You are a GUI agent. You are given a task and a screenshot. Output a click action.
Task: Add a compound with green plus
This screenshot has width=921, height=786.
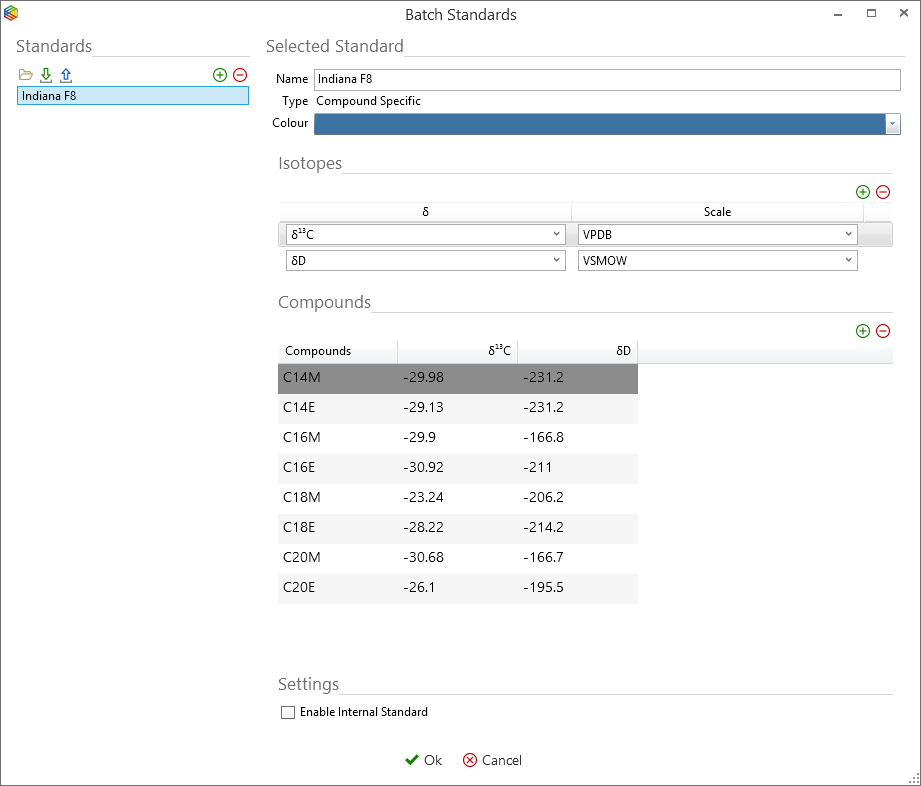pyautogui.click(x=863, y=331)
